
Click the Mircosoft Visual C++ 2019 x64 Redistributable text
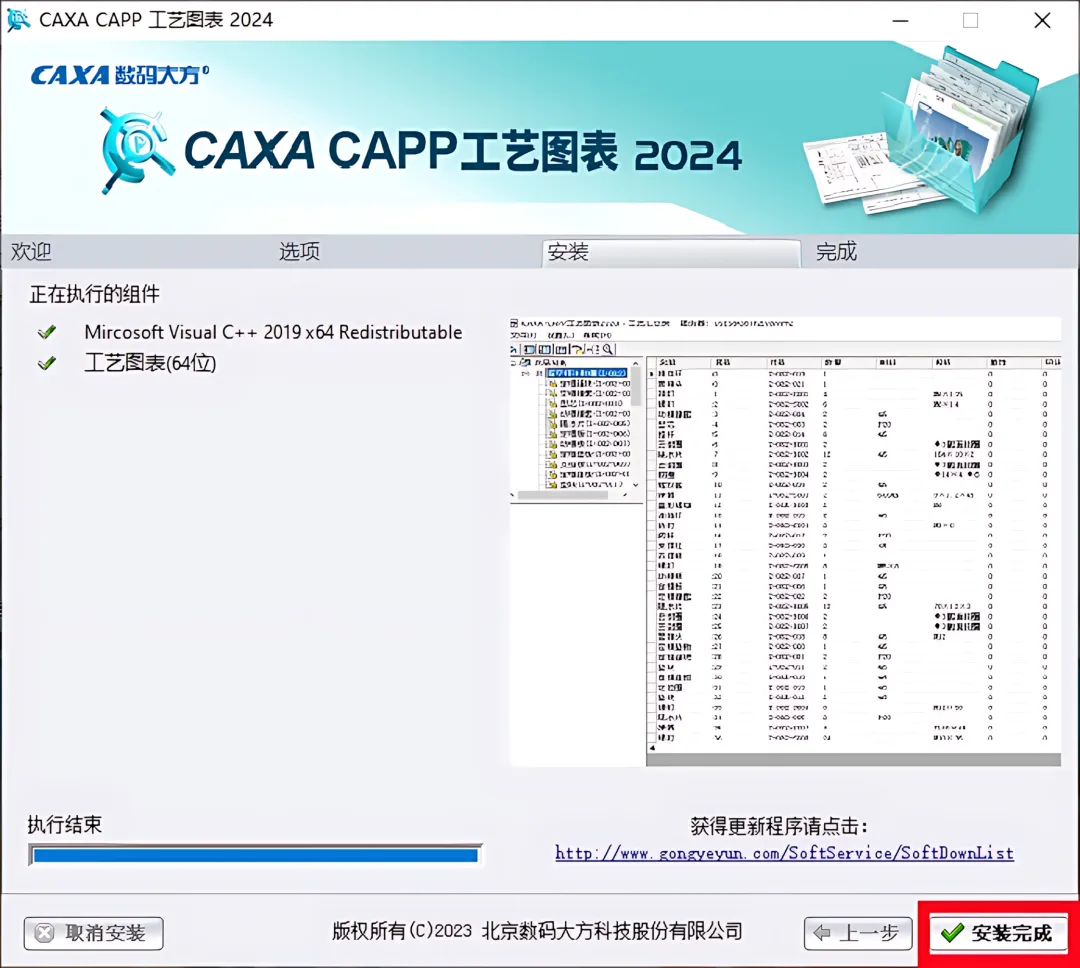(273, 332)
